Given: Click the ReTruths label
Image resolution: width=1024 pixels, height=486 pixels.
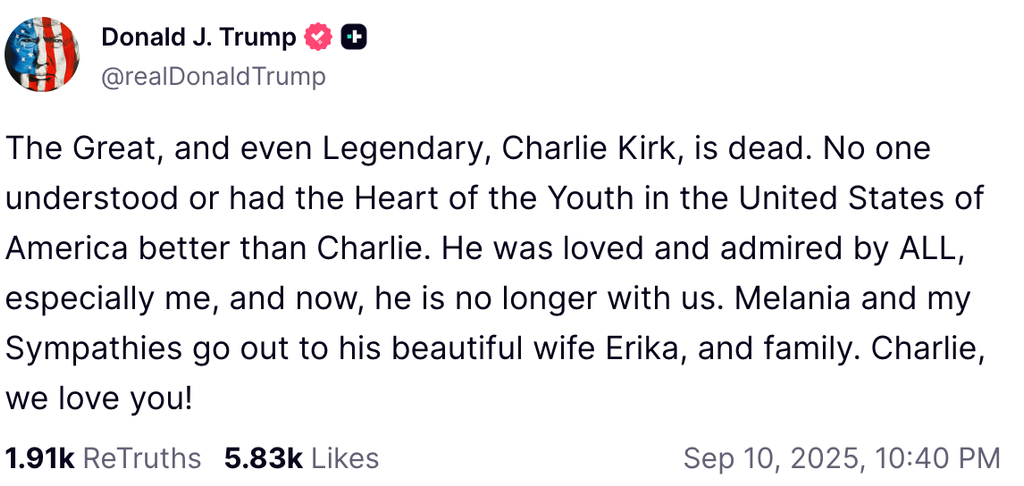Looking at the screenshot, I should (x=141, y=459).
